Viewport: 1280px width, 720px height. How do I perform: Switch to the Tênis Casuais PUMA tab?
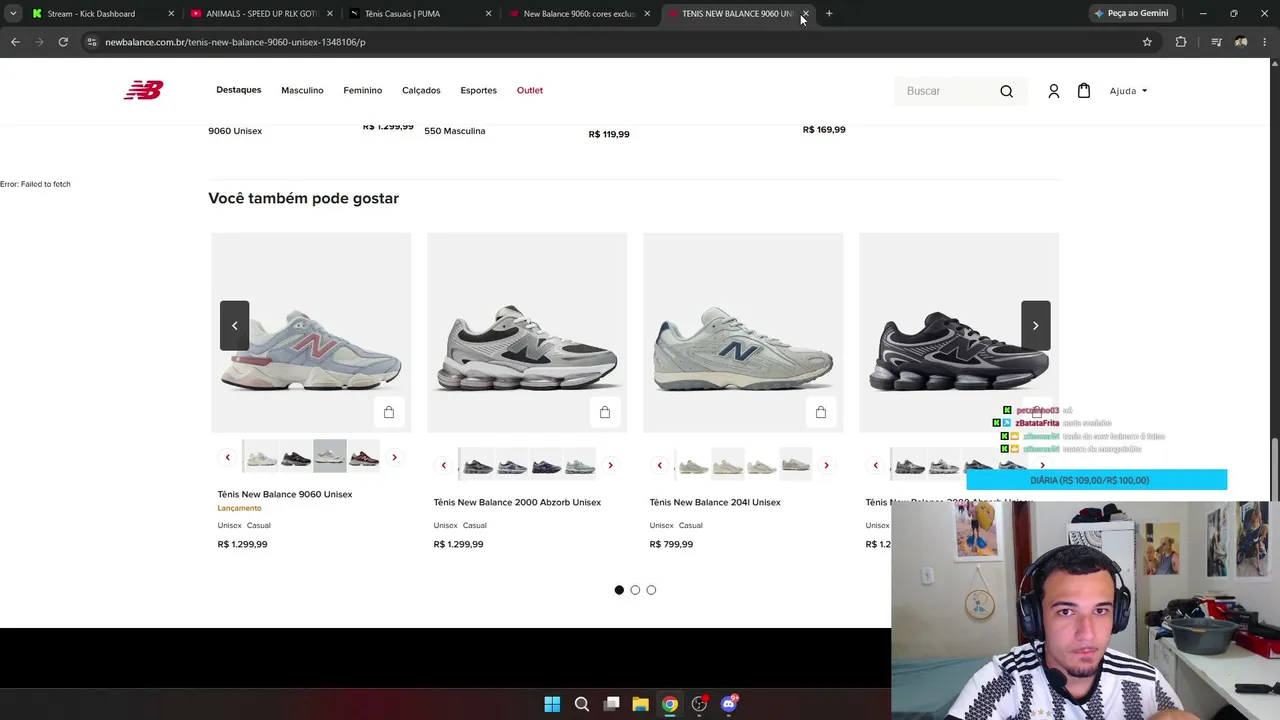[420, 14]
